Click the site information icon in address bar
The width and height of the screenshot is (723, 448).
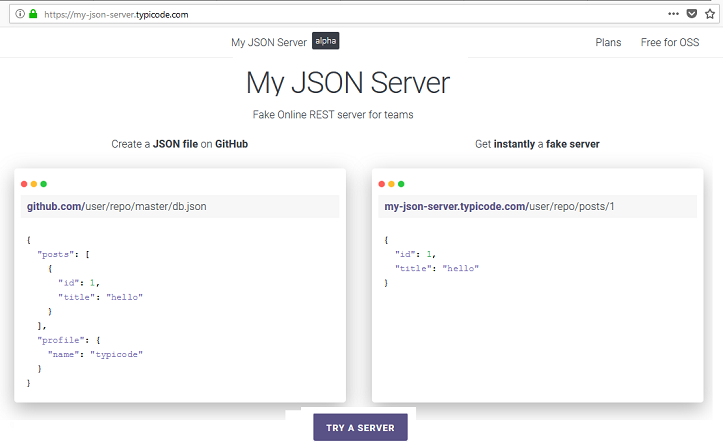coord(20,14)
